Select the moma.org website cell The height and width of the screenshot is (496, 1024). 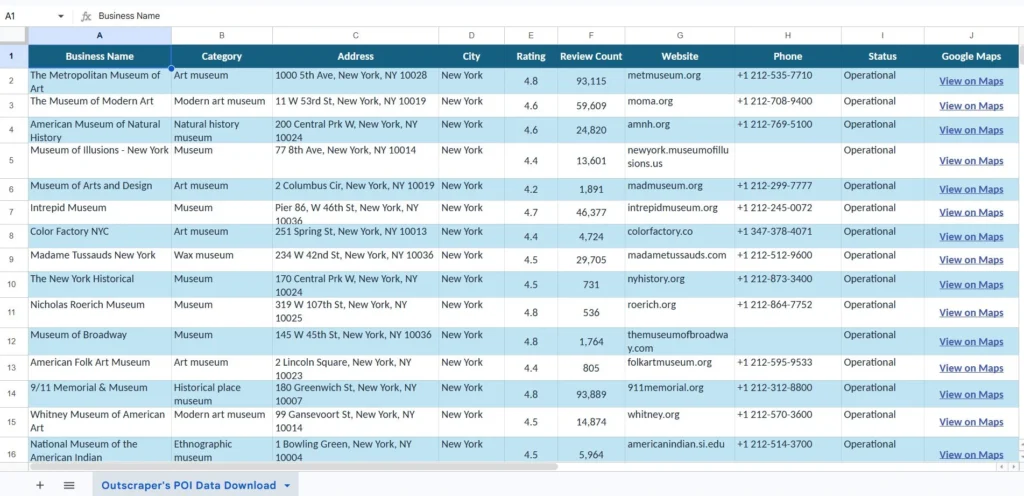[680, 106]
